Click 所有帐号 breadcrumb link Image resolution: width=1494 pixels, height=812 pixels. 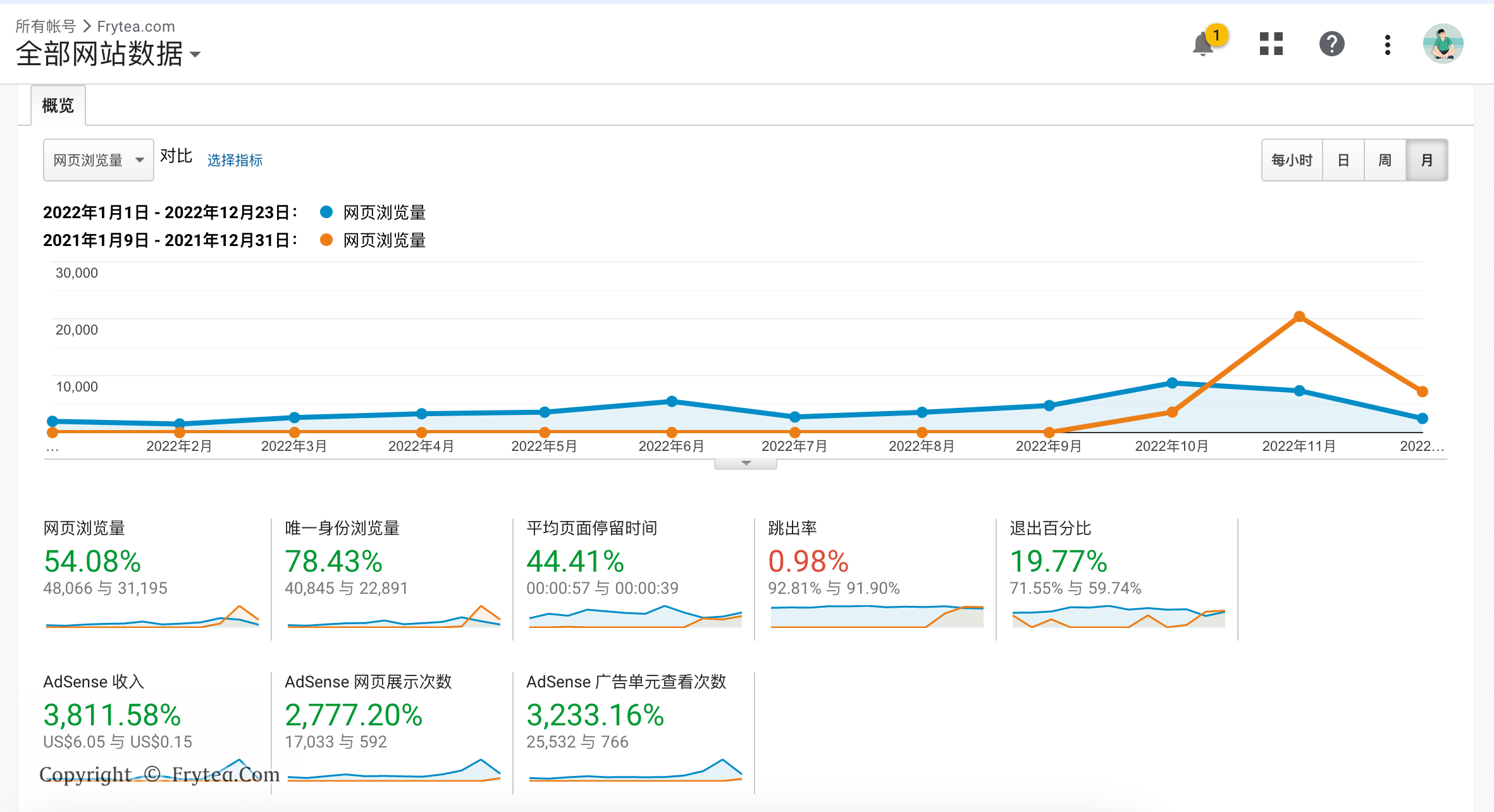(x=45, y=27)
